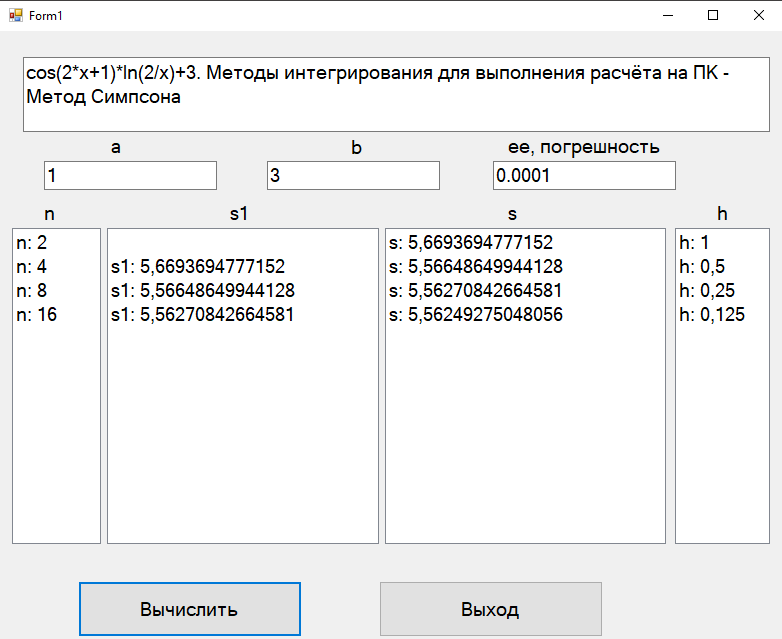Screen dimensions: 782x639
Task: Select 's: 5,56249275048056' in s list
Action: [525, 314]
